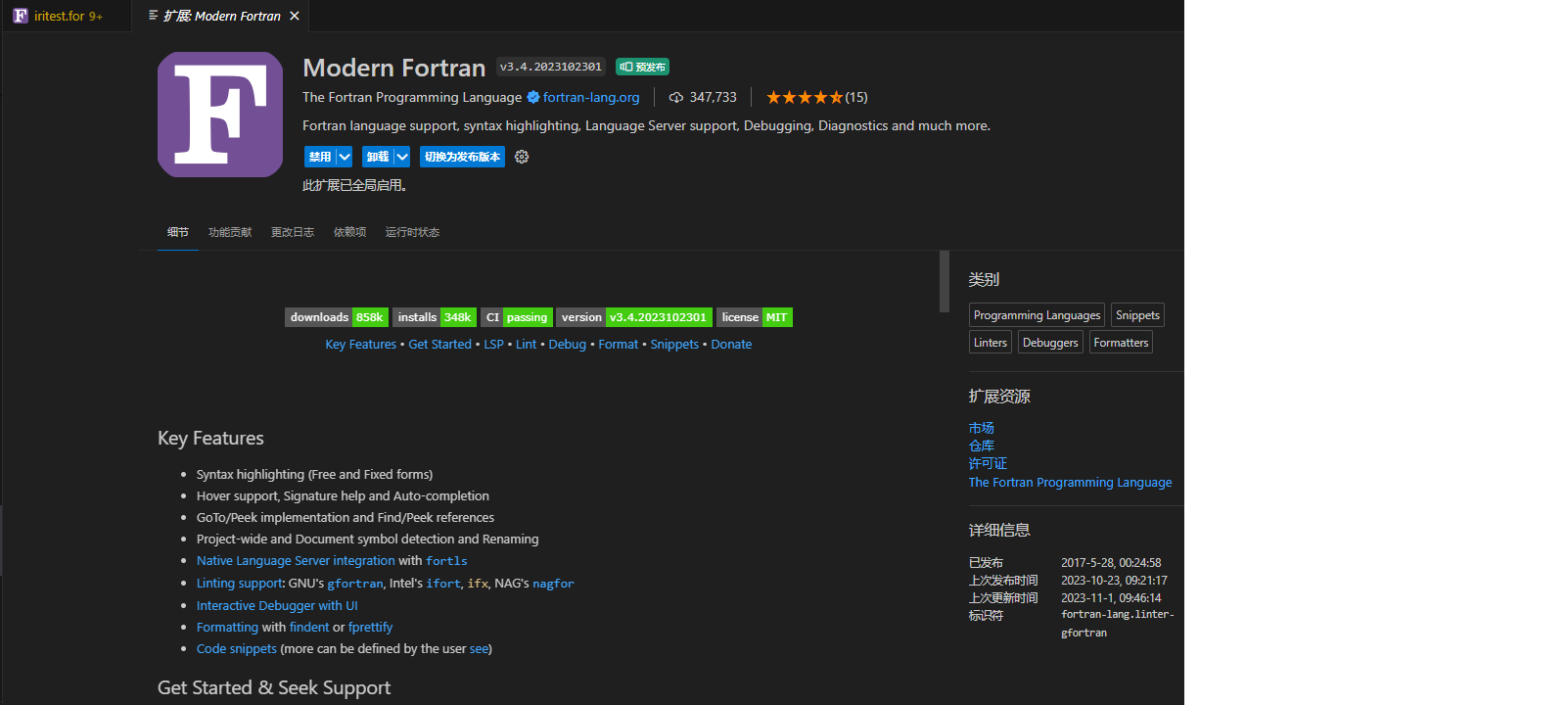Click the pre-release 预发布 badge
Viewport: 1568px width, 705px height.
click(642, 67)
